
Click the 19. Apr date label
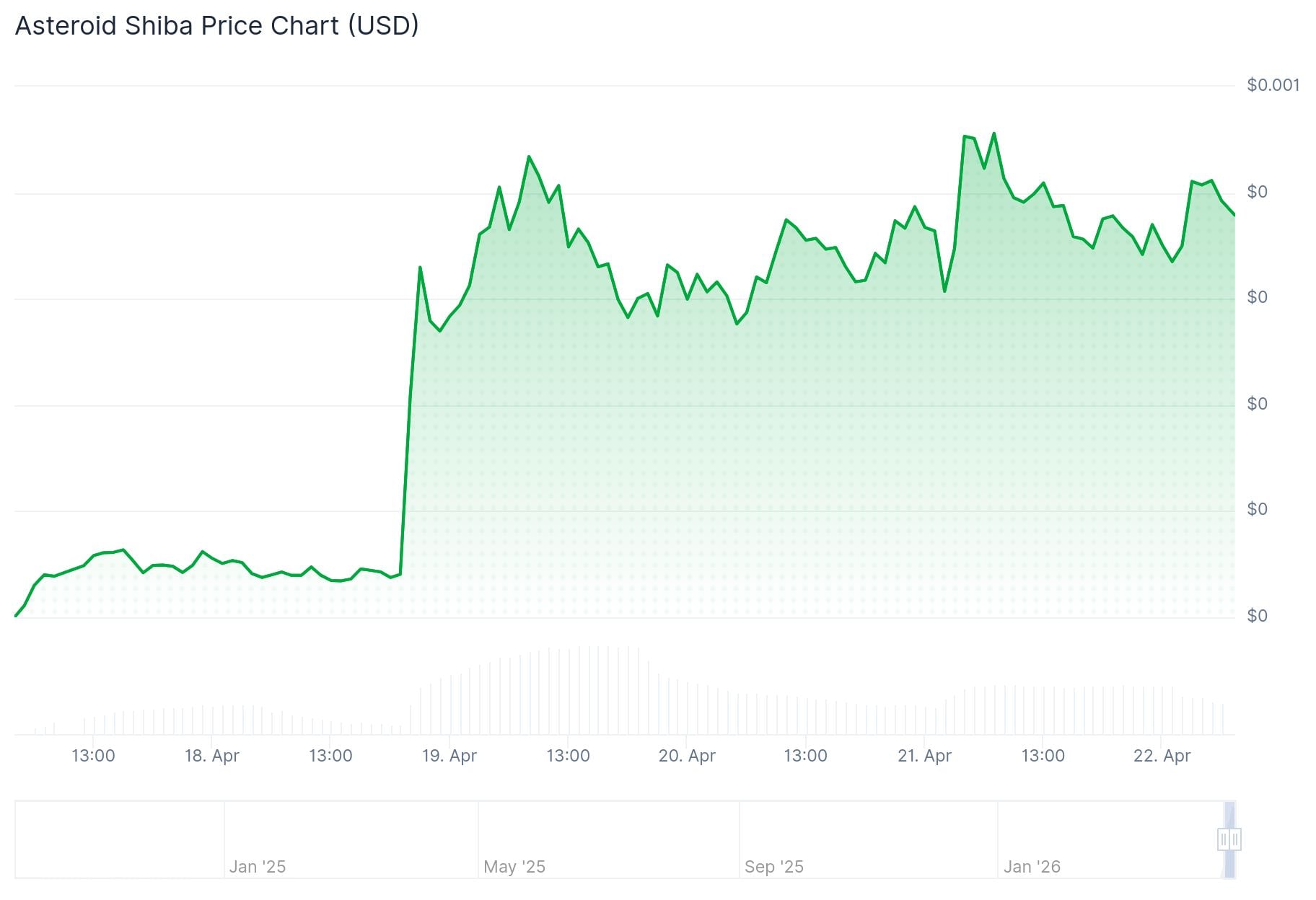pos(449,756)
